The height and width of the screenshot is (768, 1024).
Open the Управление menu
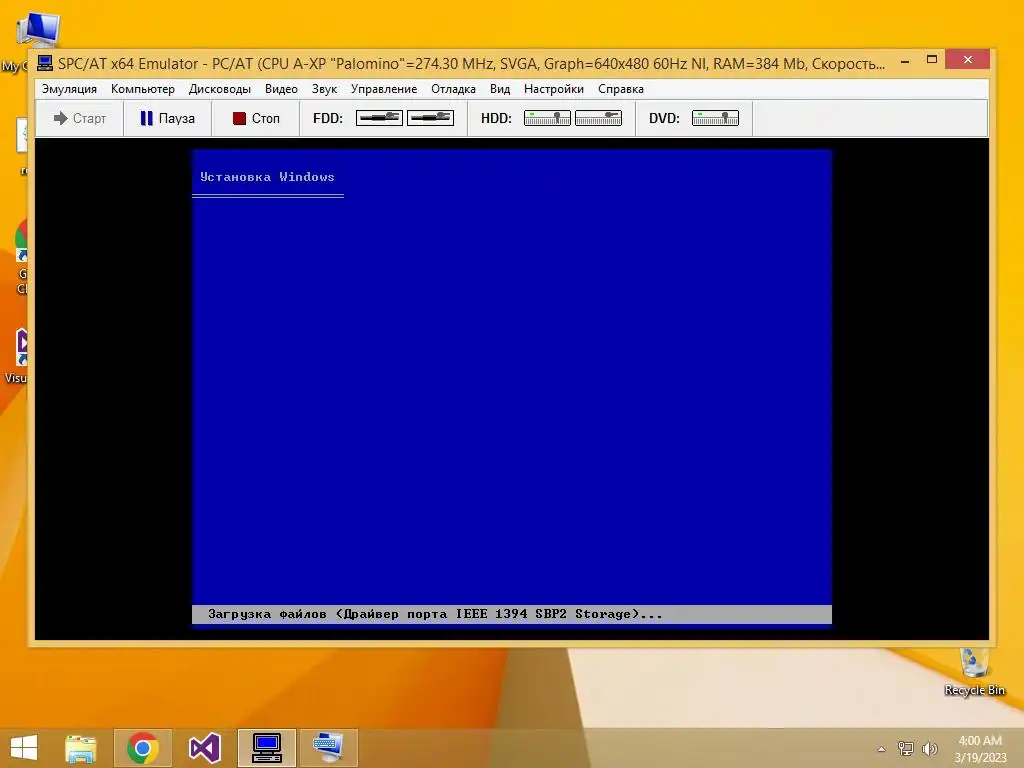tap(384, 89)
